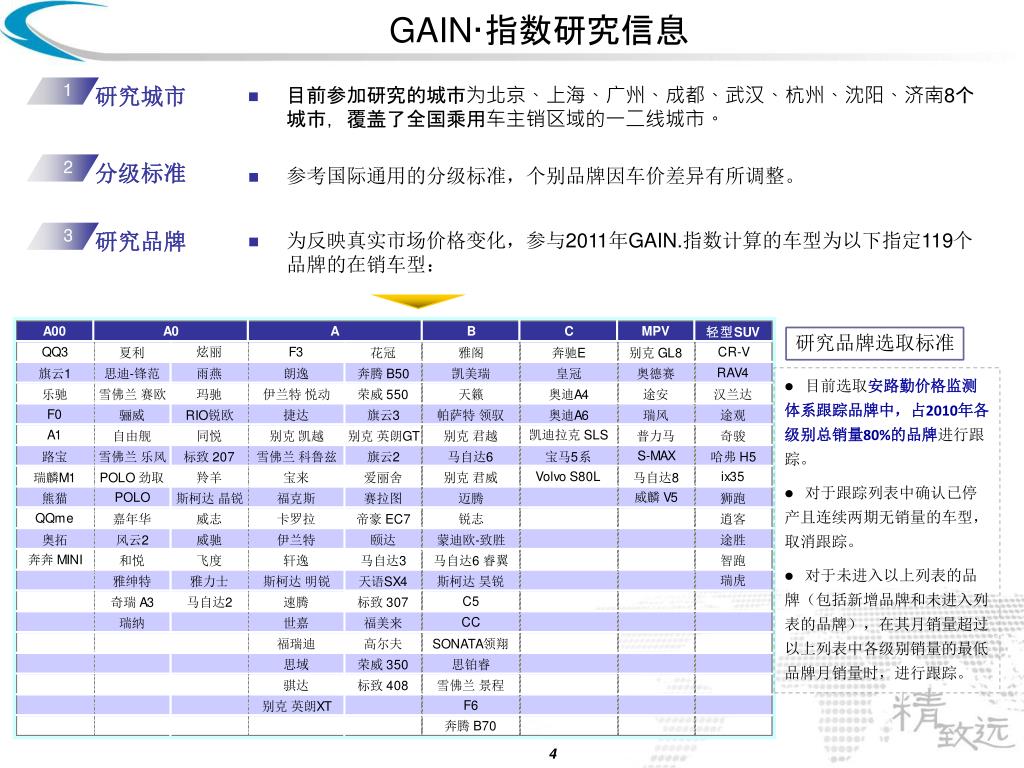This screenshot has height=768, width=1024.
Task: Select the ix35 cell
Action: (x=733, y=477)
